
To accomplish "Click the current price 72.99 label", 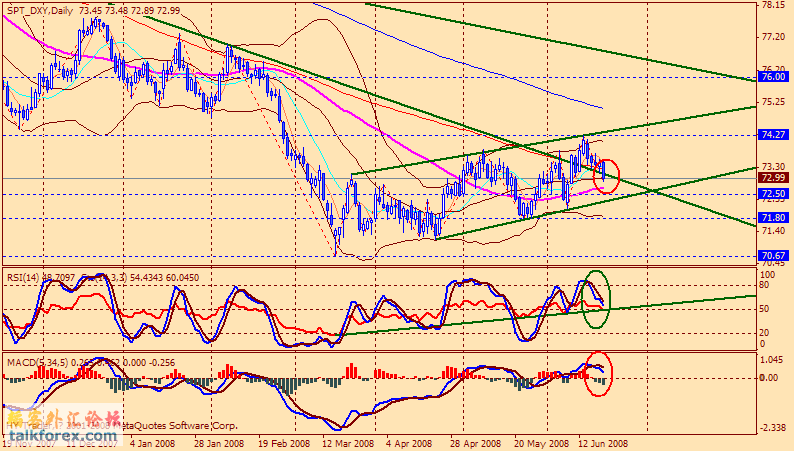I will [x=774, y=178].
